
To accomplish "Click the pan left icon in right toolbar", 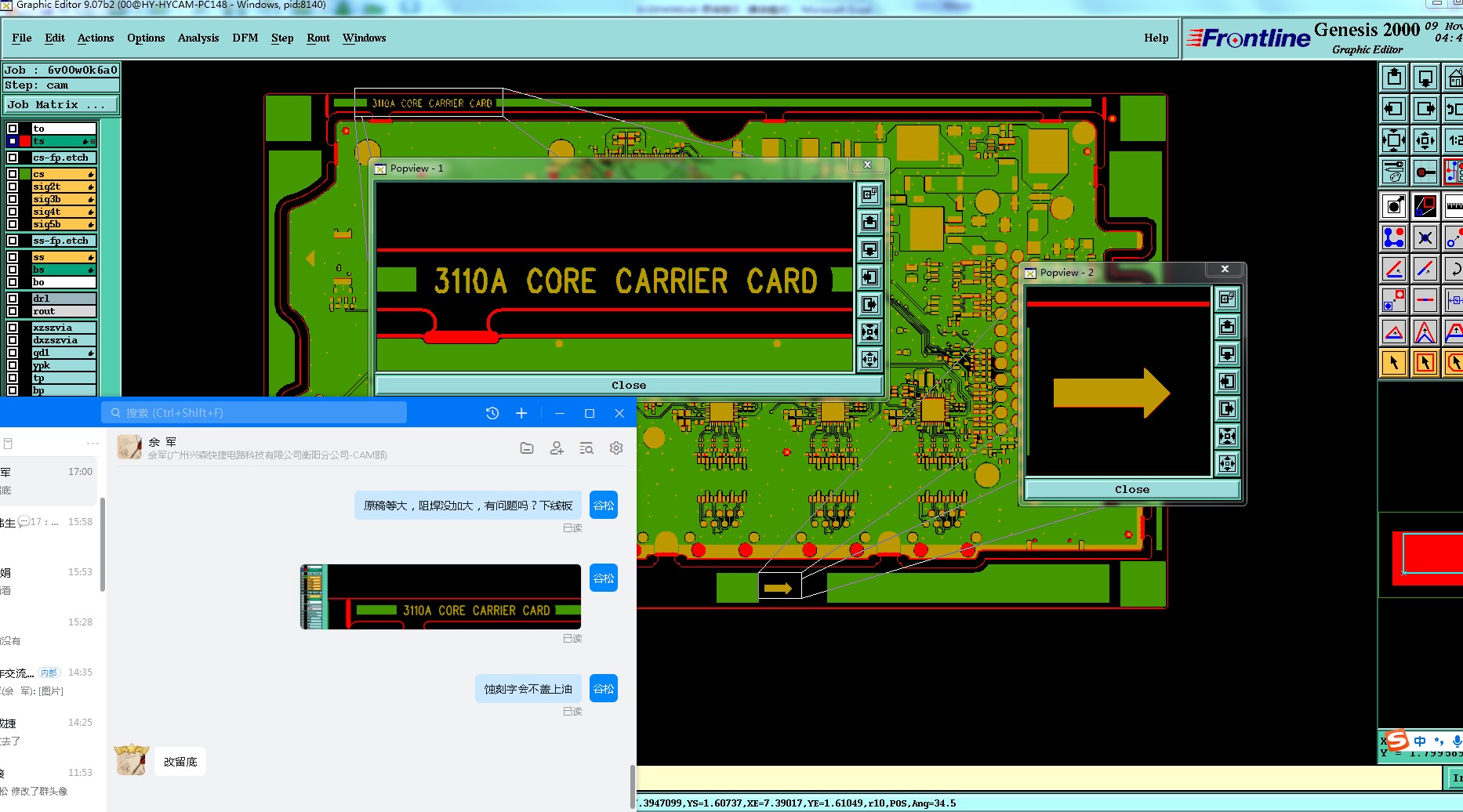I will click(x=1394, y=109).
